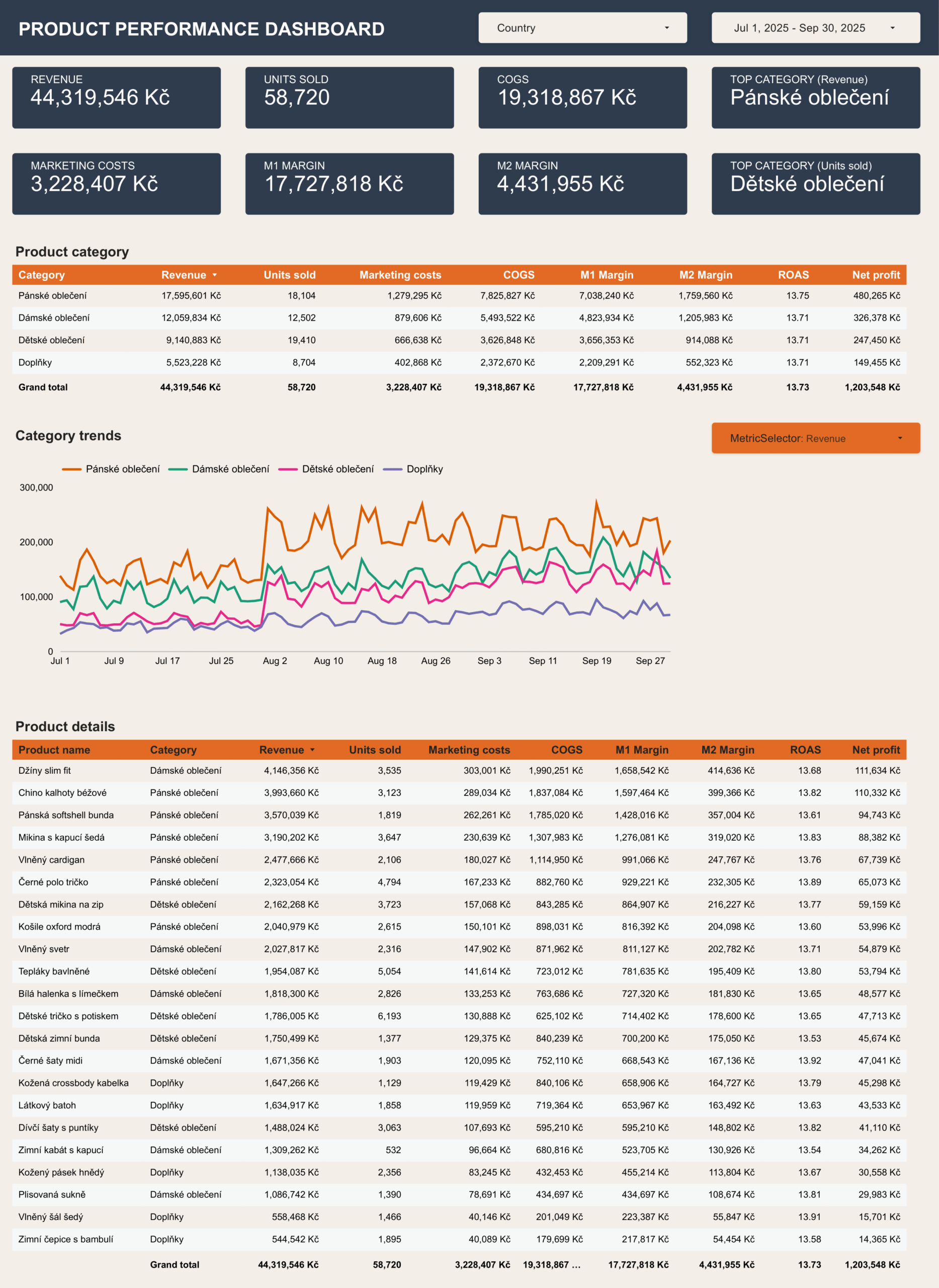The width and height of the screenshot is (939, 1288).
Task: Sort category table by ROAS header
Action: 793,275
